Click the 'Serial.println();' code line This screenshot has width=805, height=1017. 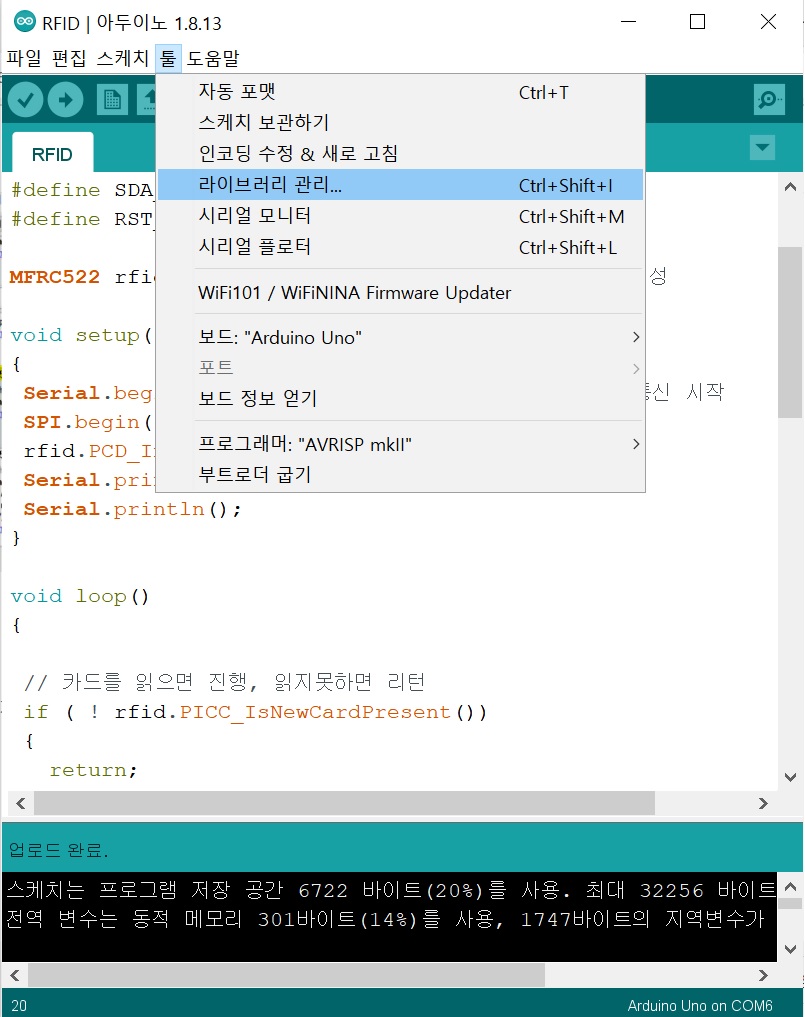pos(132,509)
